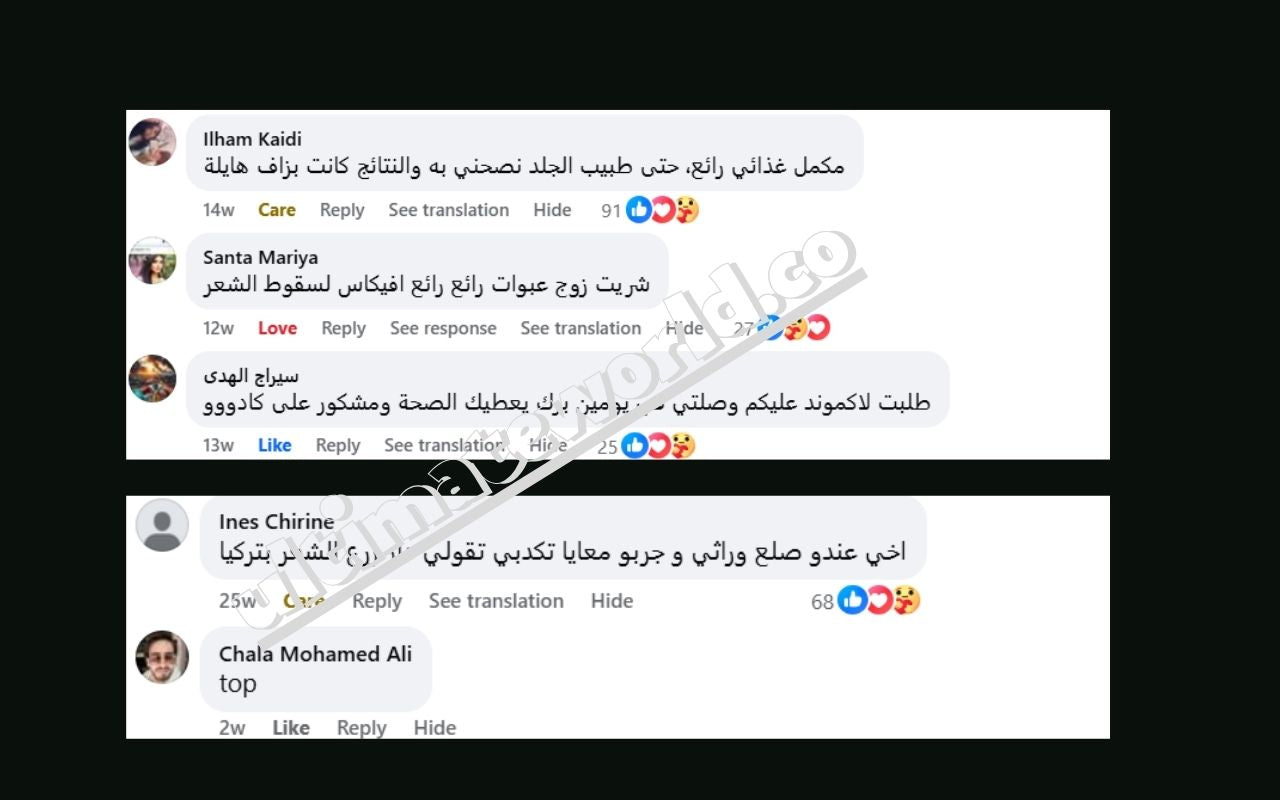The image size is (1280, 800).
Task: Expand See translation for Ines Chirine's comment
Action: click(496, 601)
